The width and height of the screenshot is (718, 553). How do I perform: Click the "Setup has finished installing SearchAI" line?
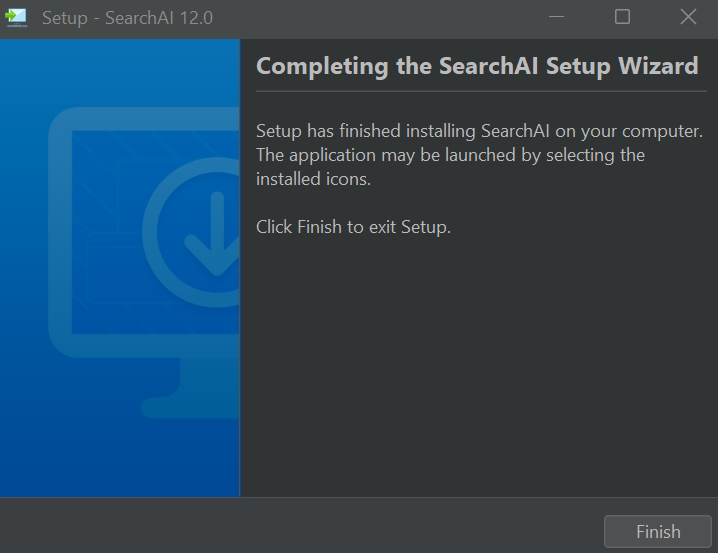tap(479, 131)
